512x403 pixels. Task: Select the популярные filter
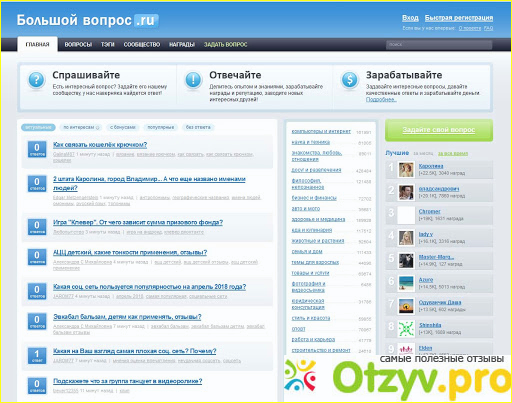point(161,127)
